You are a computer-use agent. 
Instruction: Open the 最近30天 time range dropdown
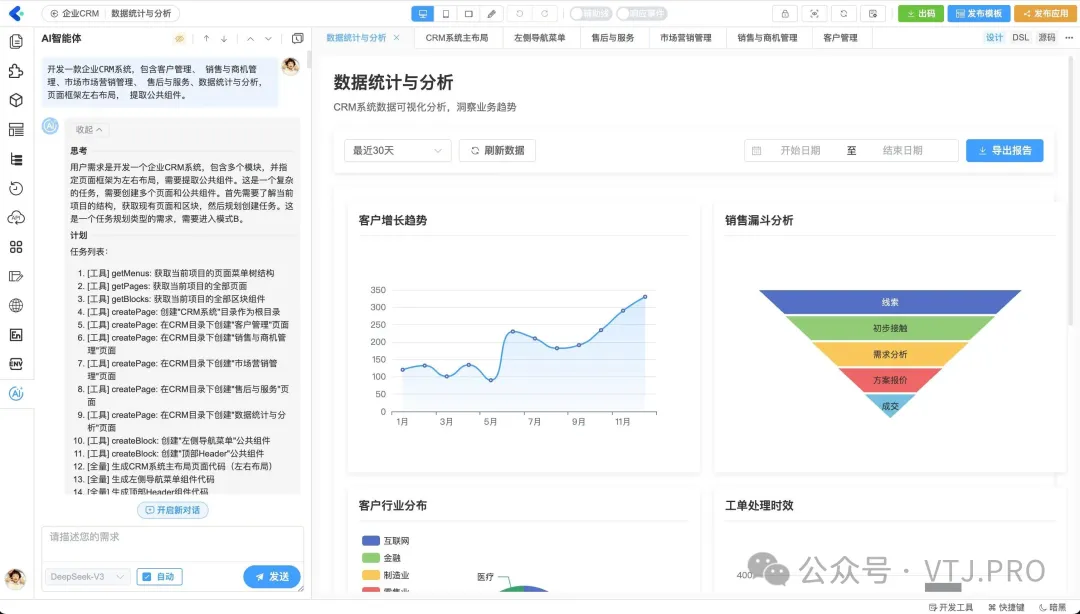pos(397,150)
